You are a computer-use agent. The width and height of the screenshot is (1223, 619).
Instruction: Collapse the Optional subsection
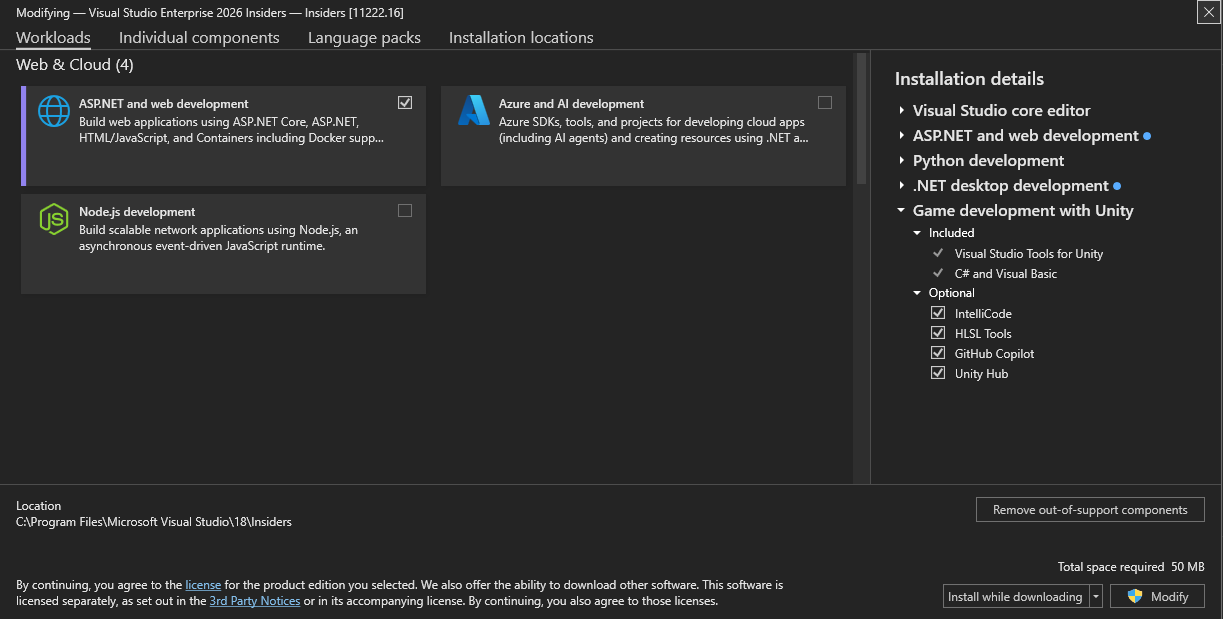point(917,292)
